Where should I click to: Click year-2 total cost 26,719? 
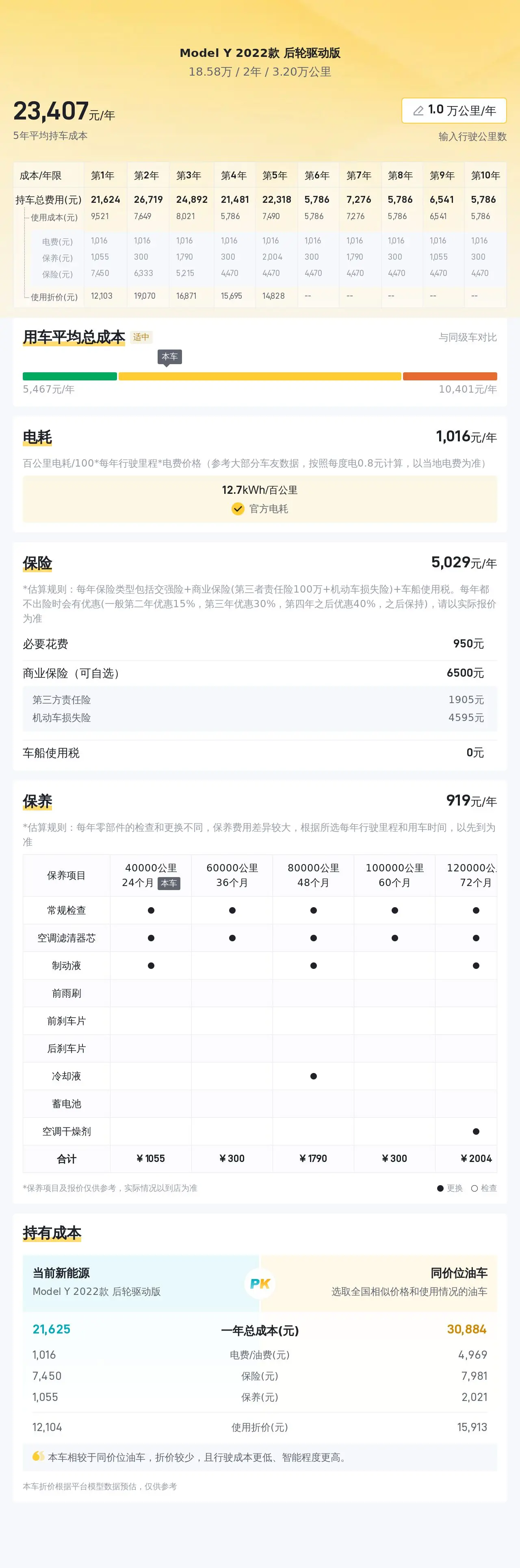(148, 200)
